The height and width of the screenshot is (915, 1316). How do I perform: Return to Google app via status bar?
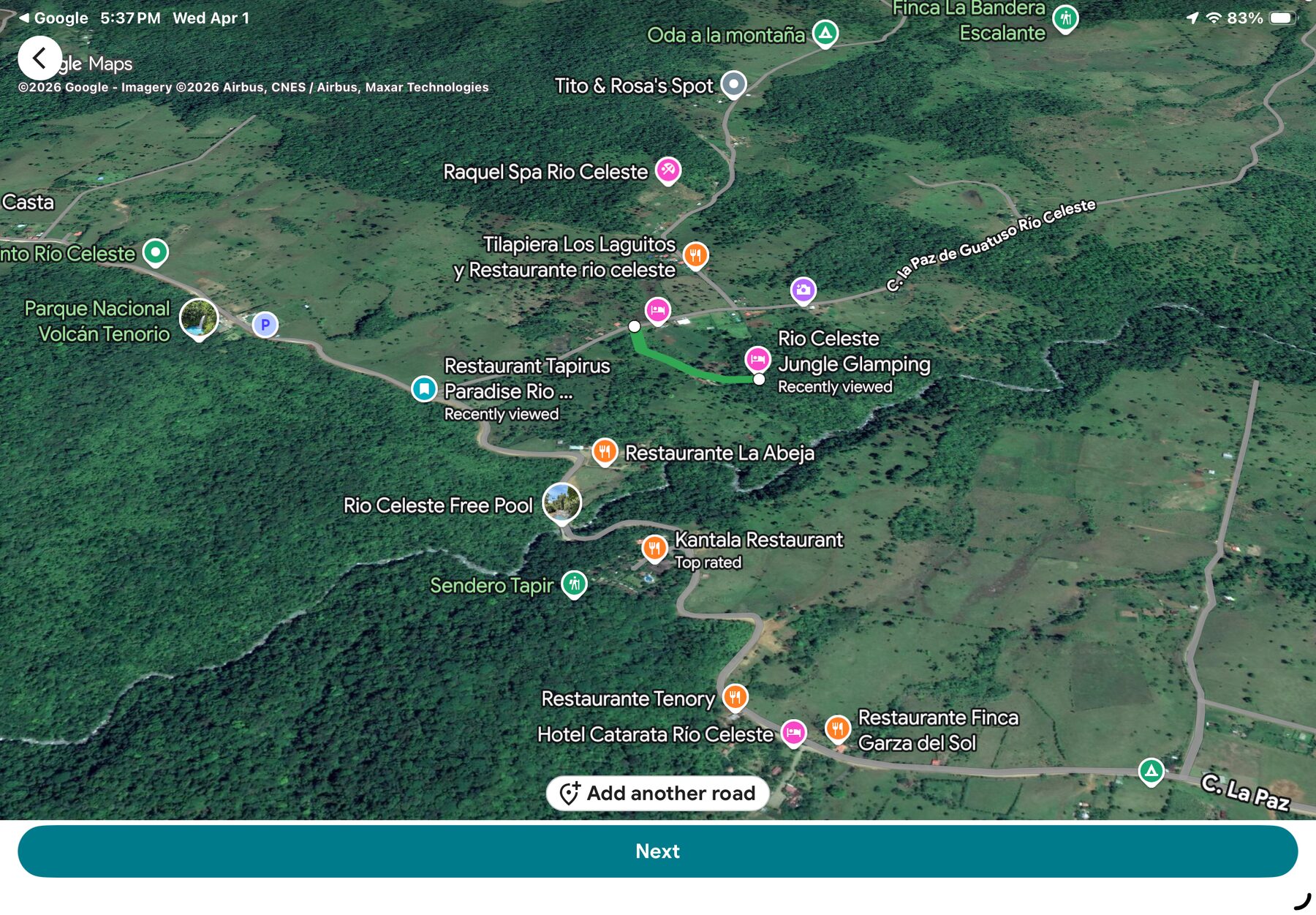click(x=53, y=18)
